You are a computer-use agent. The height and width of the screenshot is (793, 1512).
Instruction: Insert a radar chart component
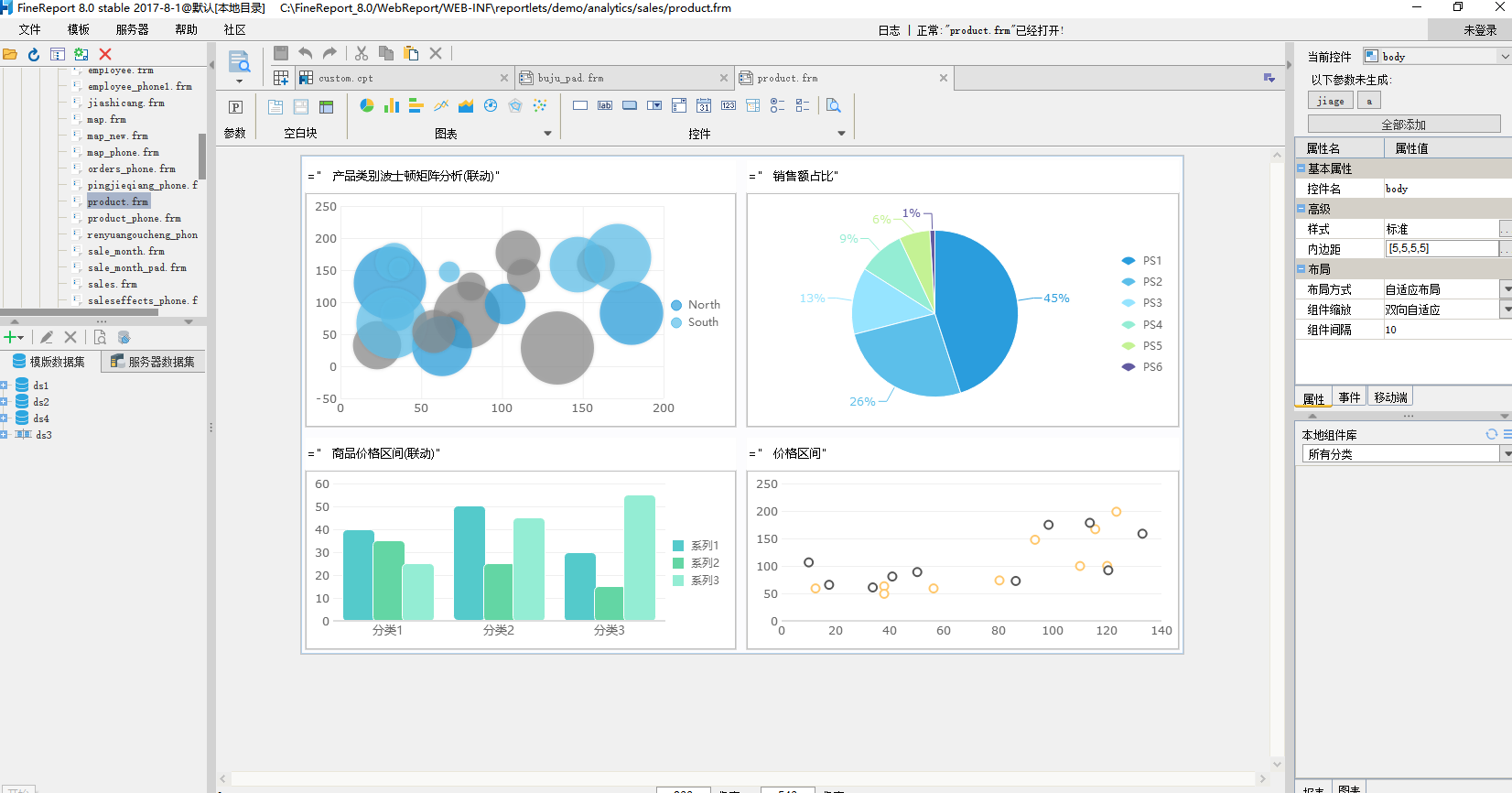click(515, 105)
